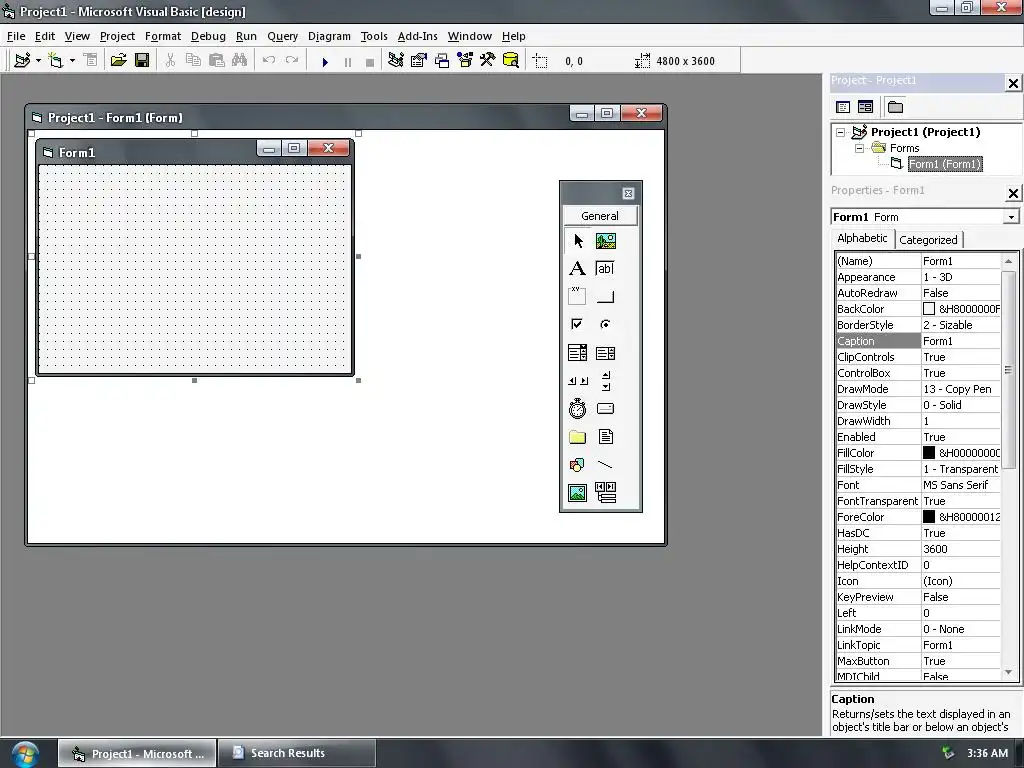Select the CommandButton control tool
Viewport: 1024px width, 768px height.
pyautogui.click(x=605, y=296)
